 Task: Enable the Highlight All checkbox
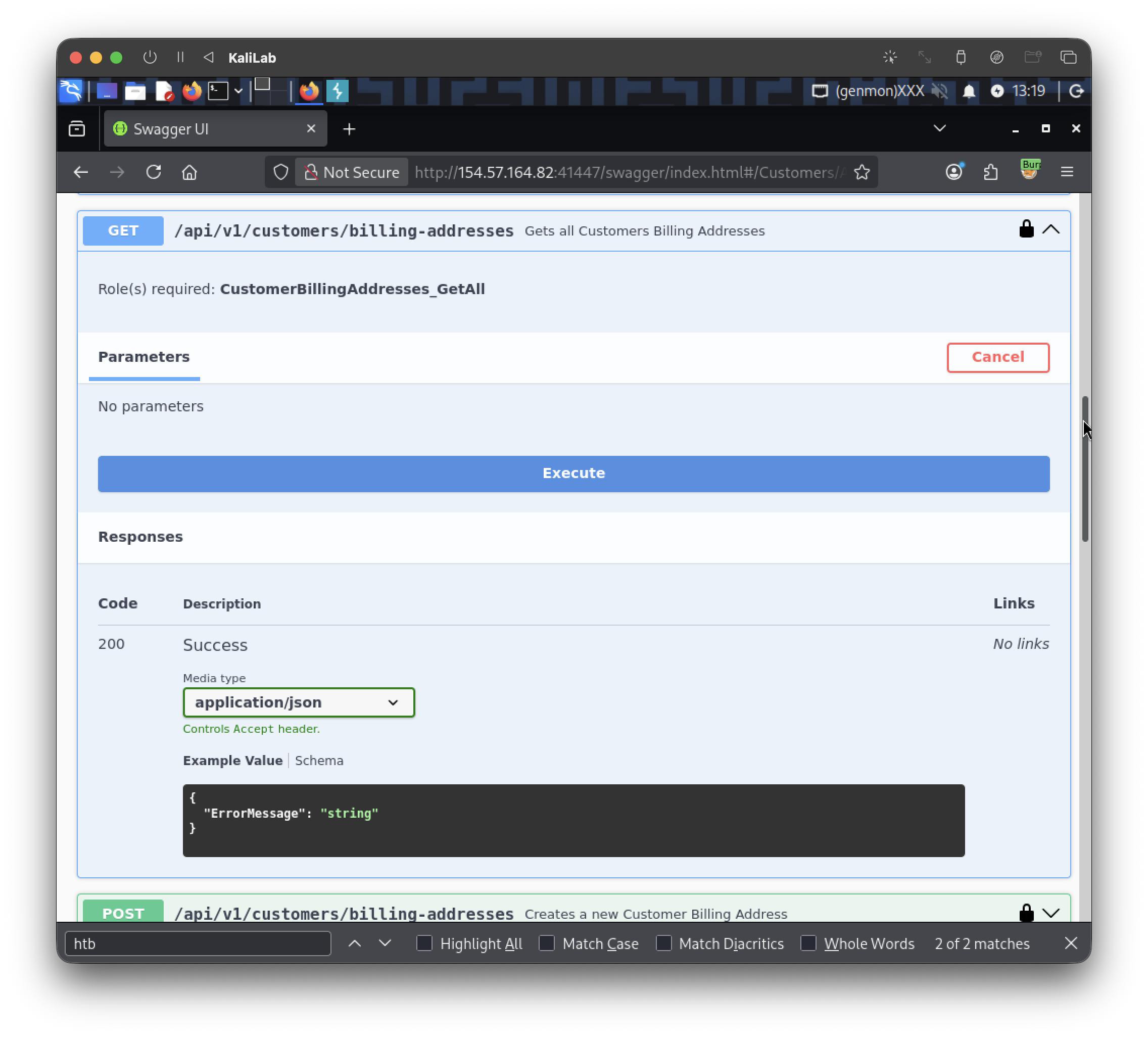[x=424, y=943]
